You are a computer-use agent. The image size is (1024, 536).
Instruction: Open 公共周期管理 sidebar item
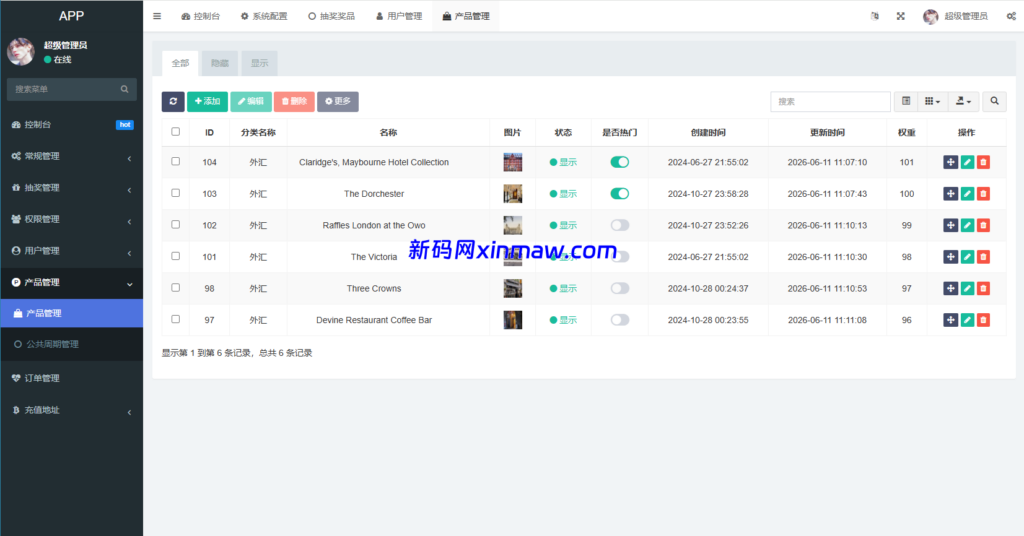(x=71, y=344)
